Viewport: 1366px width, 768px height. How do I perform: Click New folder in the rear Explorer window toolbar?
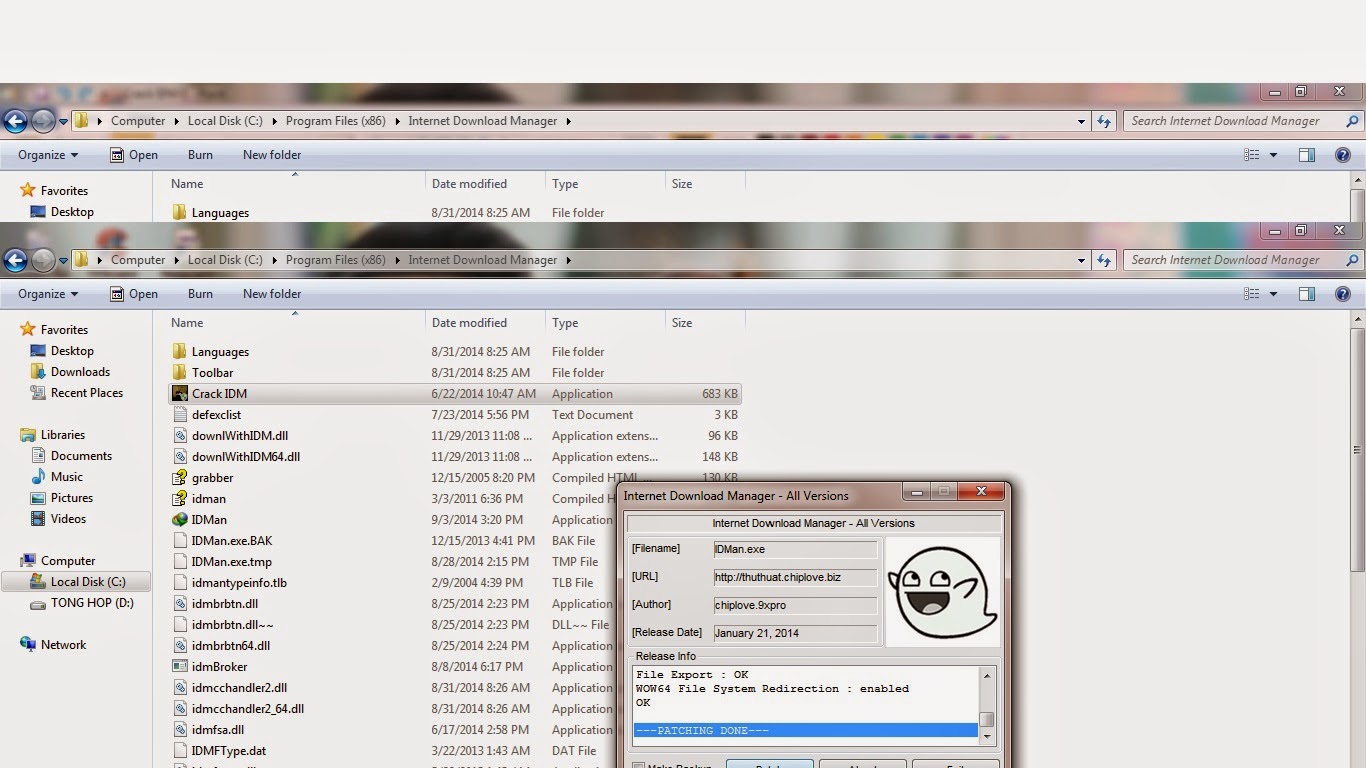point(272,155)
